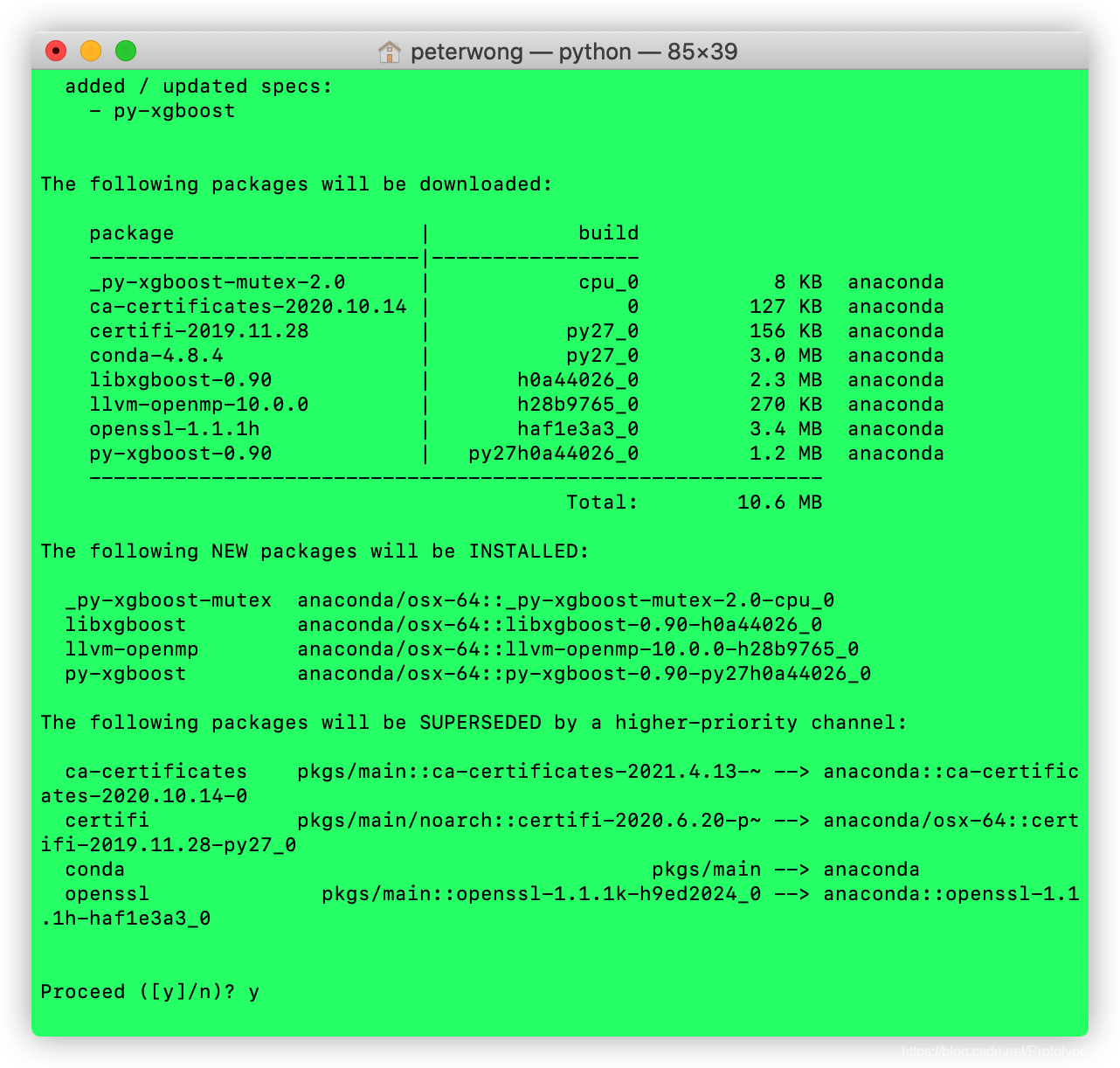Click the green full-screen traffic light button
1120x1068 pixels.
[125, 51]
